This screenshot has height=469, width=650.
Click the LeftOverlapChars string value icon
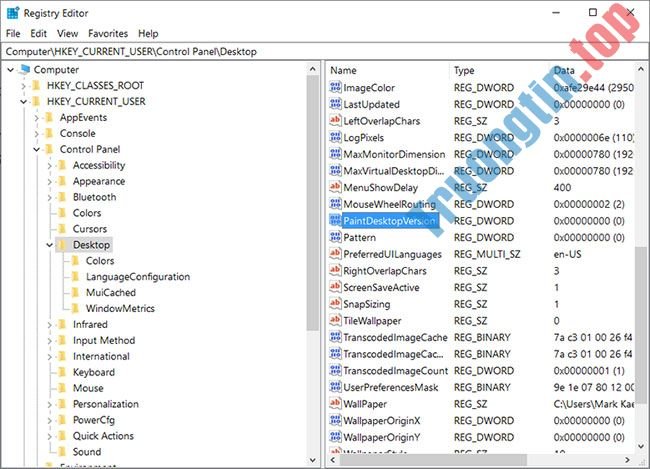pos(335,121)
